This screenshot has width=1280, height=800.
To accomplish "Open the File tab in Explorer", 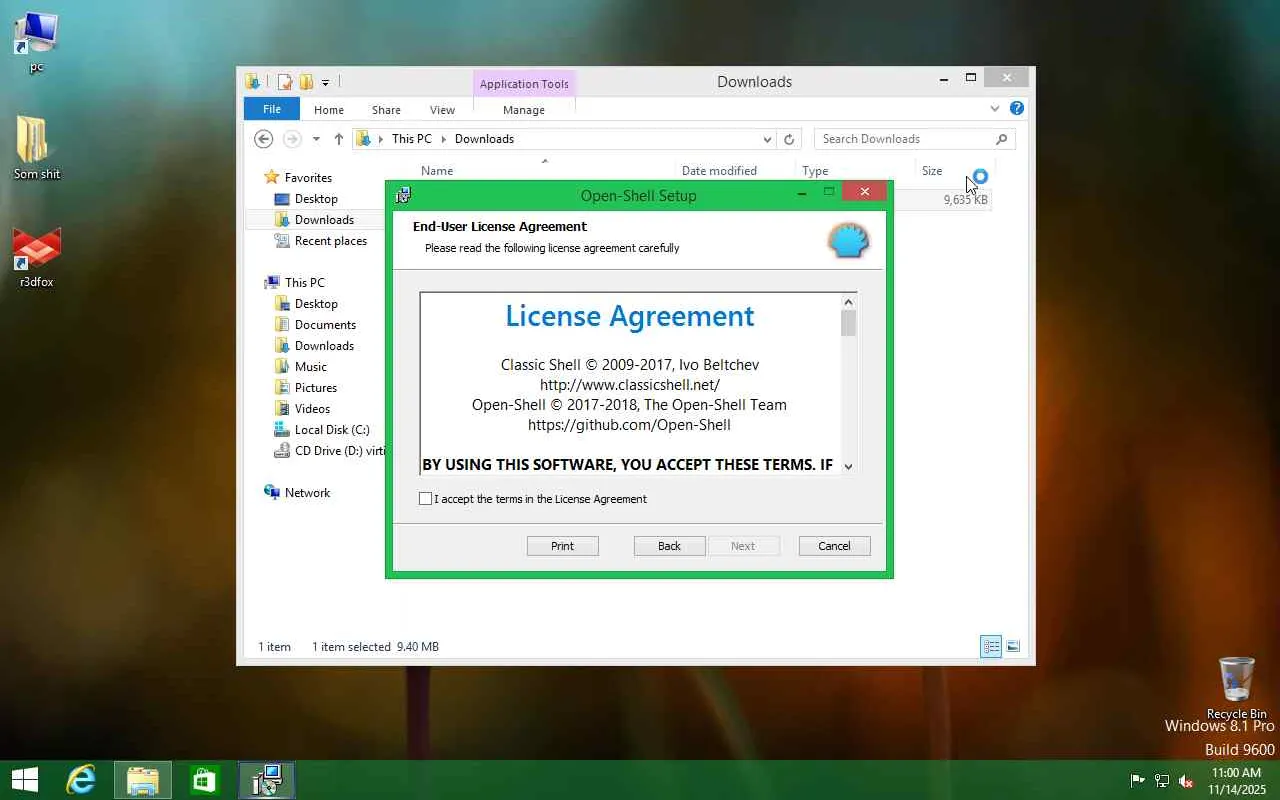I will coord(272,109).
